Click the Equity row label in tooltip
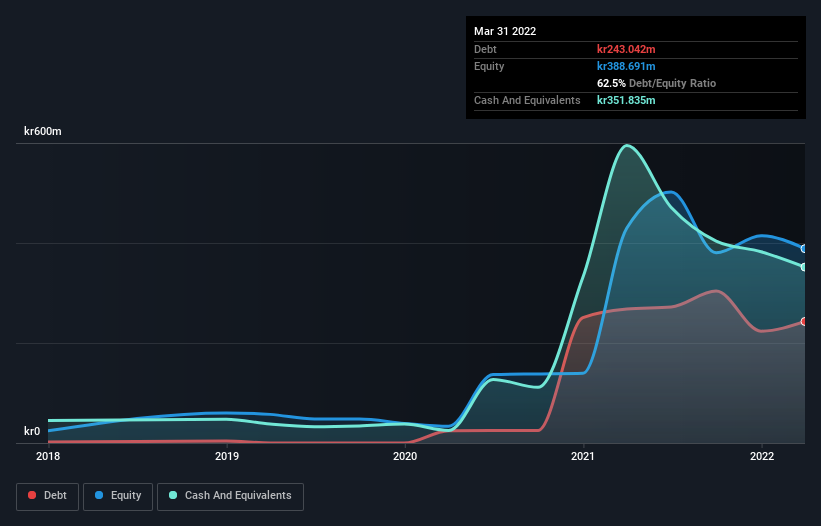Image resolution: width=821 pixels, height=526 pixels. [x=489, y=66]
